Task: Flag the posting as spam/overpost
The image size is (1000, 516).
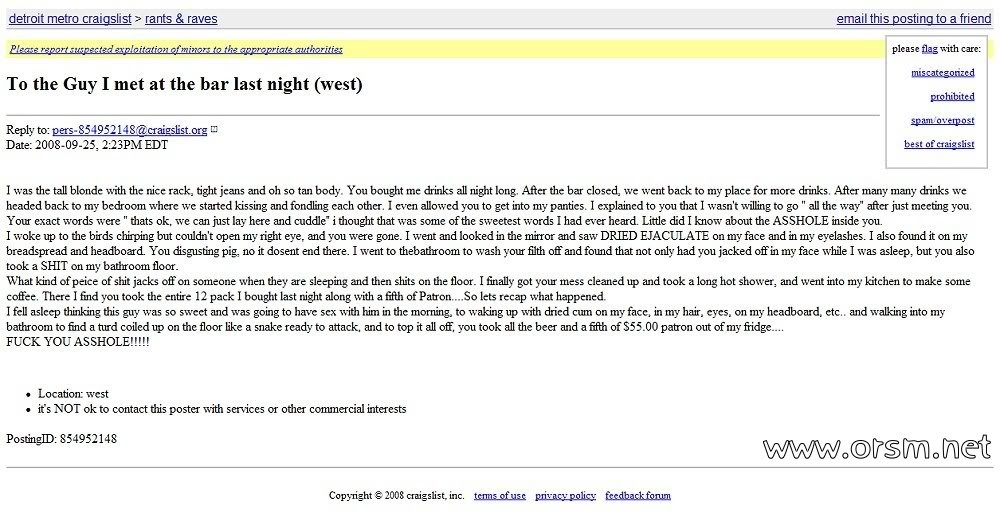Action: [x=942, y=121]
